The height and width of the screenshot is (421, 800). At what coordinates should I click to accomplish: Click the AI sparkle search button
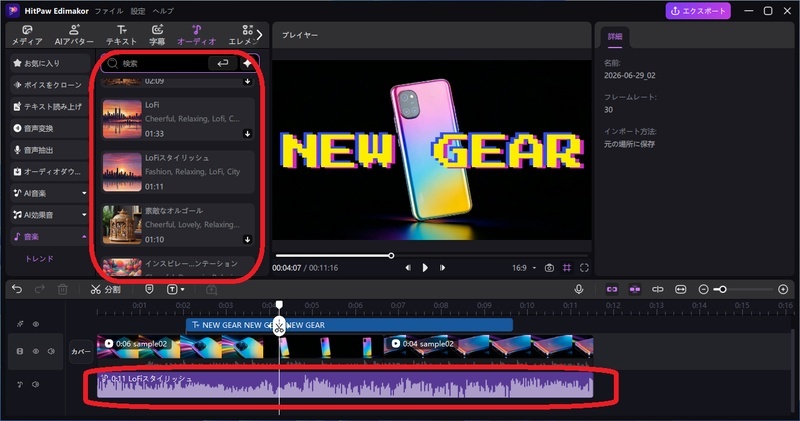coord(247,63)
